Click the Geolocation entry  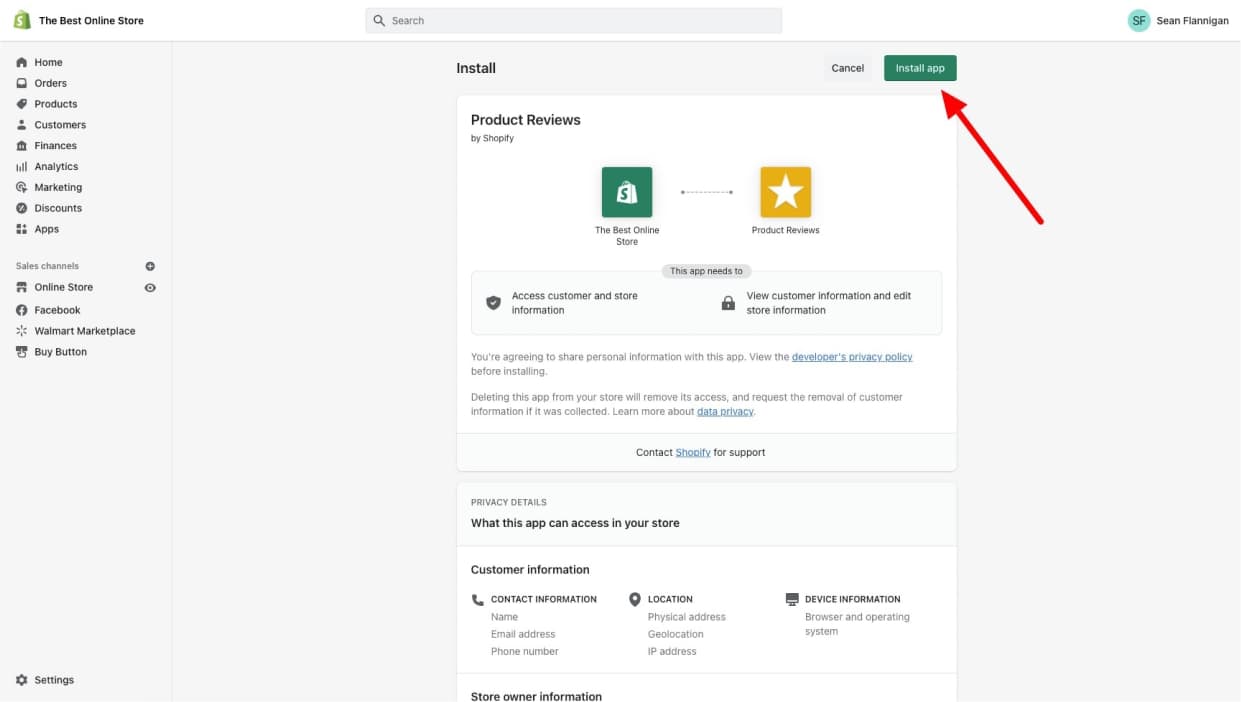[x=676, y=634]
